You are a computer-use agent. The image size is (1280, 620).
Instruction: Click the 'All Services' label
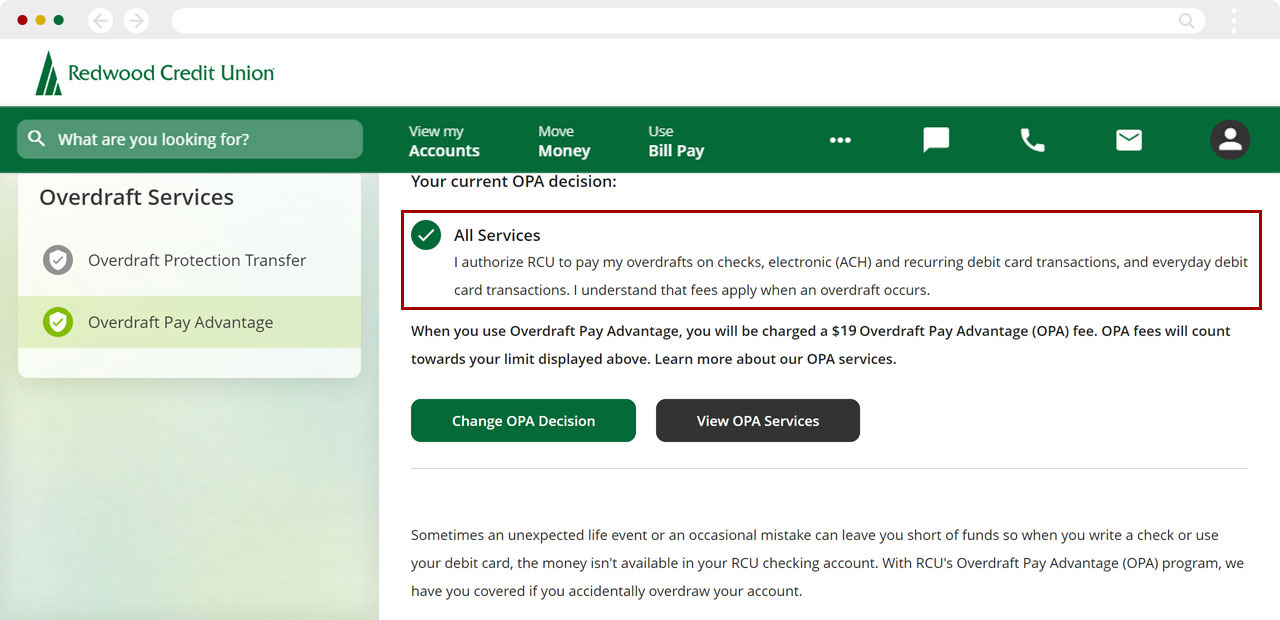click(x=497, y=235)
